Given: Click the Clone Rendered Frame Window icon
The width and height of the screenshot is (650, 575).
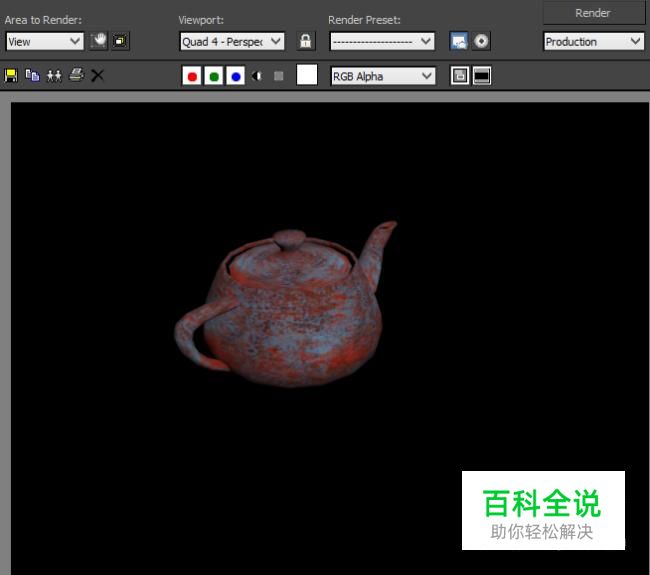Looking at the screenshot, I should (x=54, y=75).
